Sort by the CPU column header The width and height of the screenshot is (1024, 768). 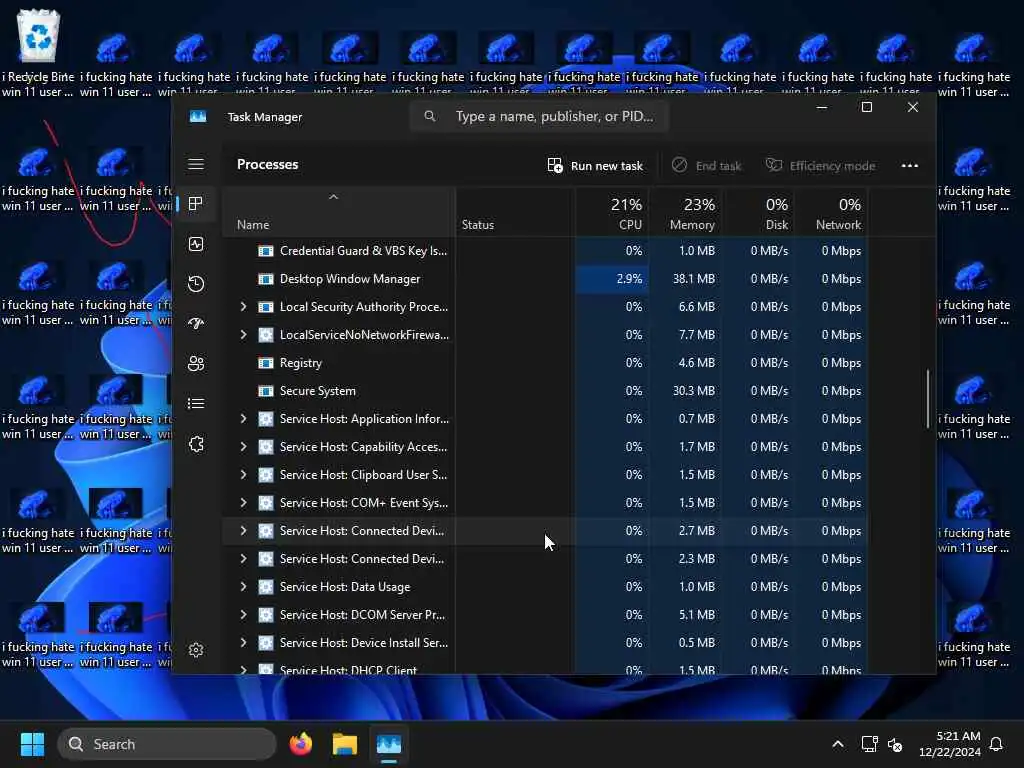614,214
